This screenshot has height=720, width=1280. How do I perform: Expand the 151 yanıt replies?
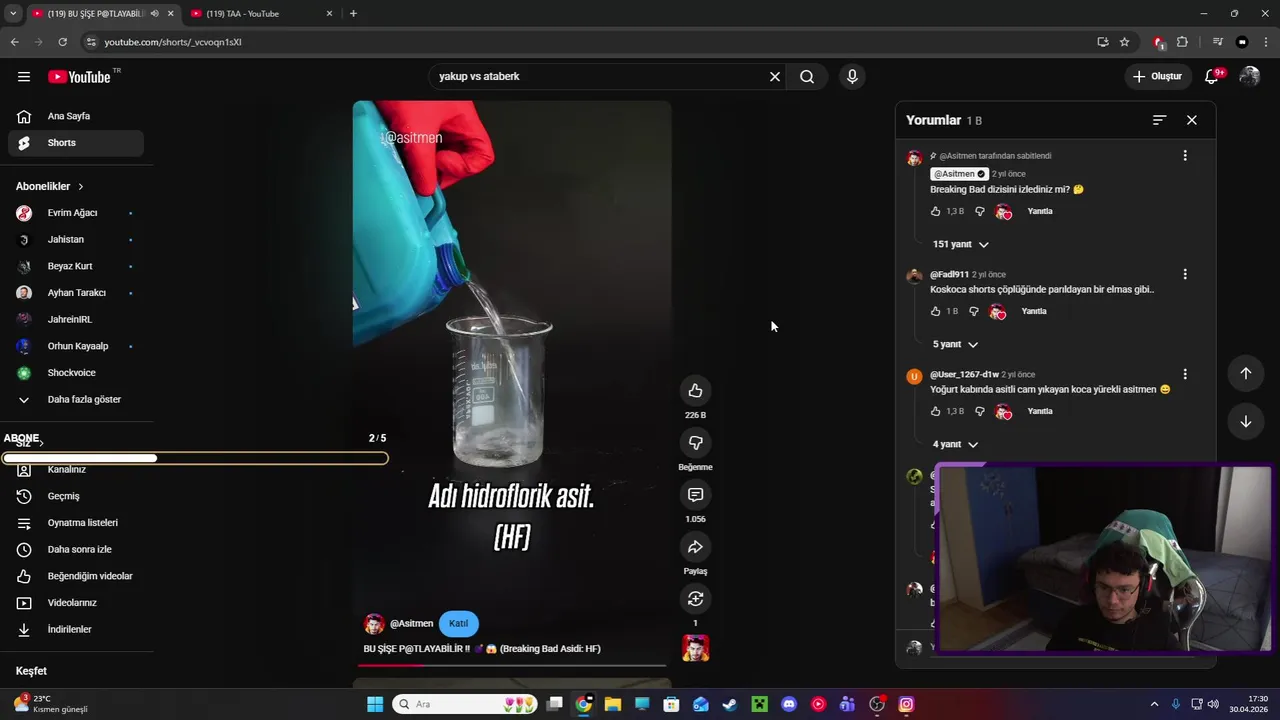click(960, 244)
